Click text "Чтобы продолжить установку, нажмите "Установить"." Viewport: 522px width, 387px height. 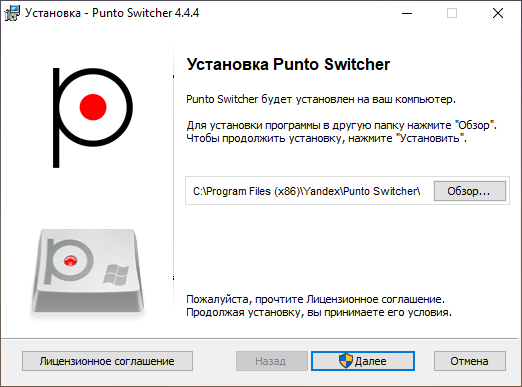pyautogui.click(x=326, y=138)
